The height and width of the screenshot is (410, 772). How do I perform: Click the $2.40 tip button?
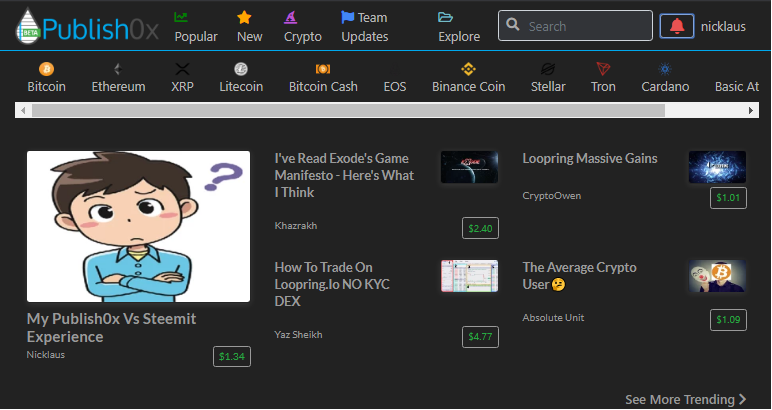coord(480,228)
